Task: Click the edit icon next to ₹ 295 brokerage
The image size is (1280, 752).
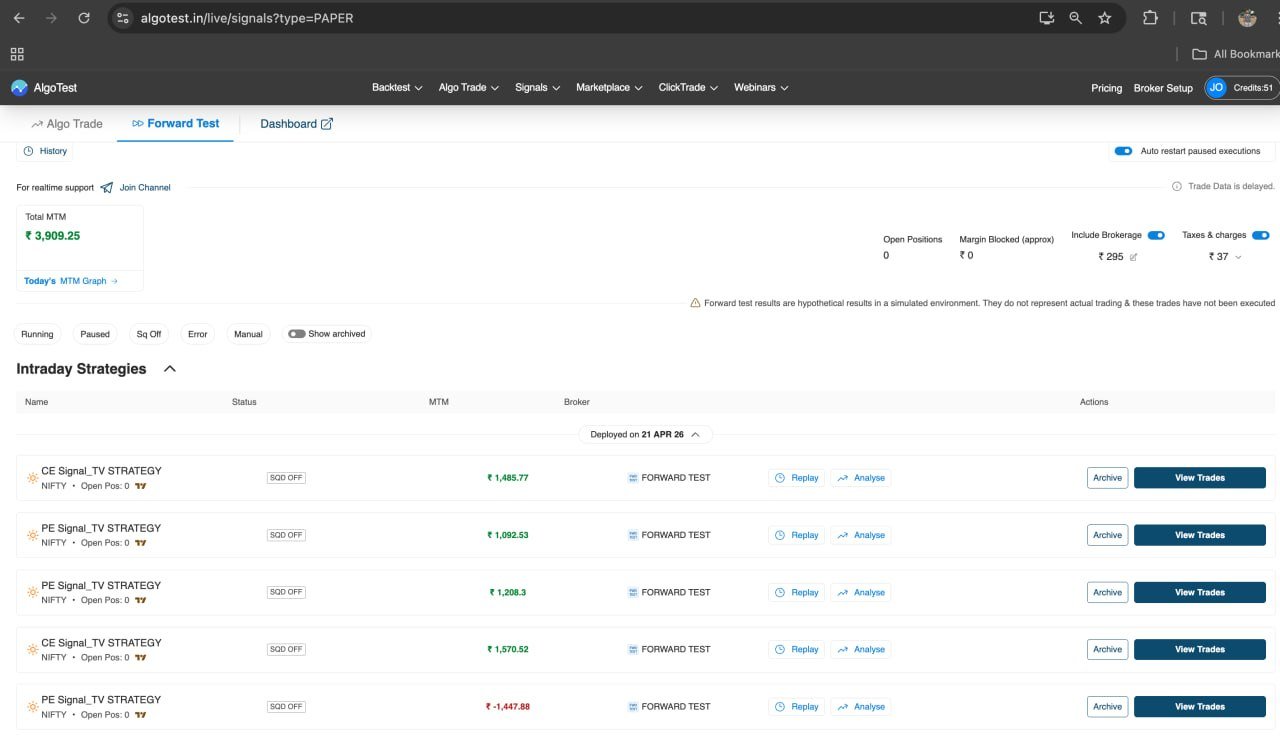Action: 1133,257
